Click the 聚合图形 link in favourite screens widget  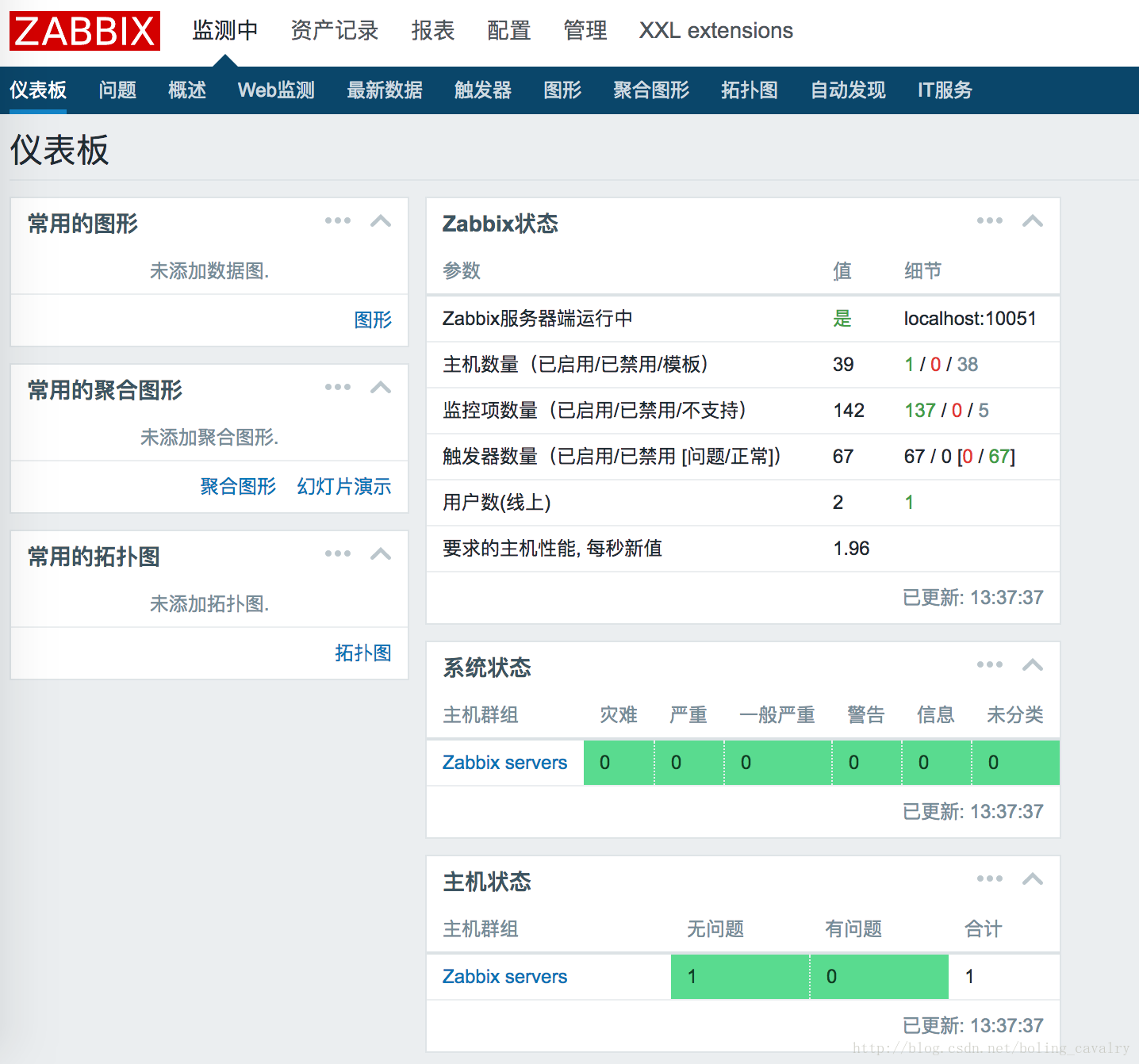click(x=238, y=486)
